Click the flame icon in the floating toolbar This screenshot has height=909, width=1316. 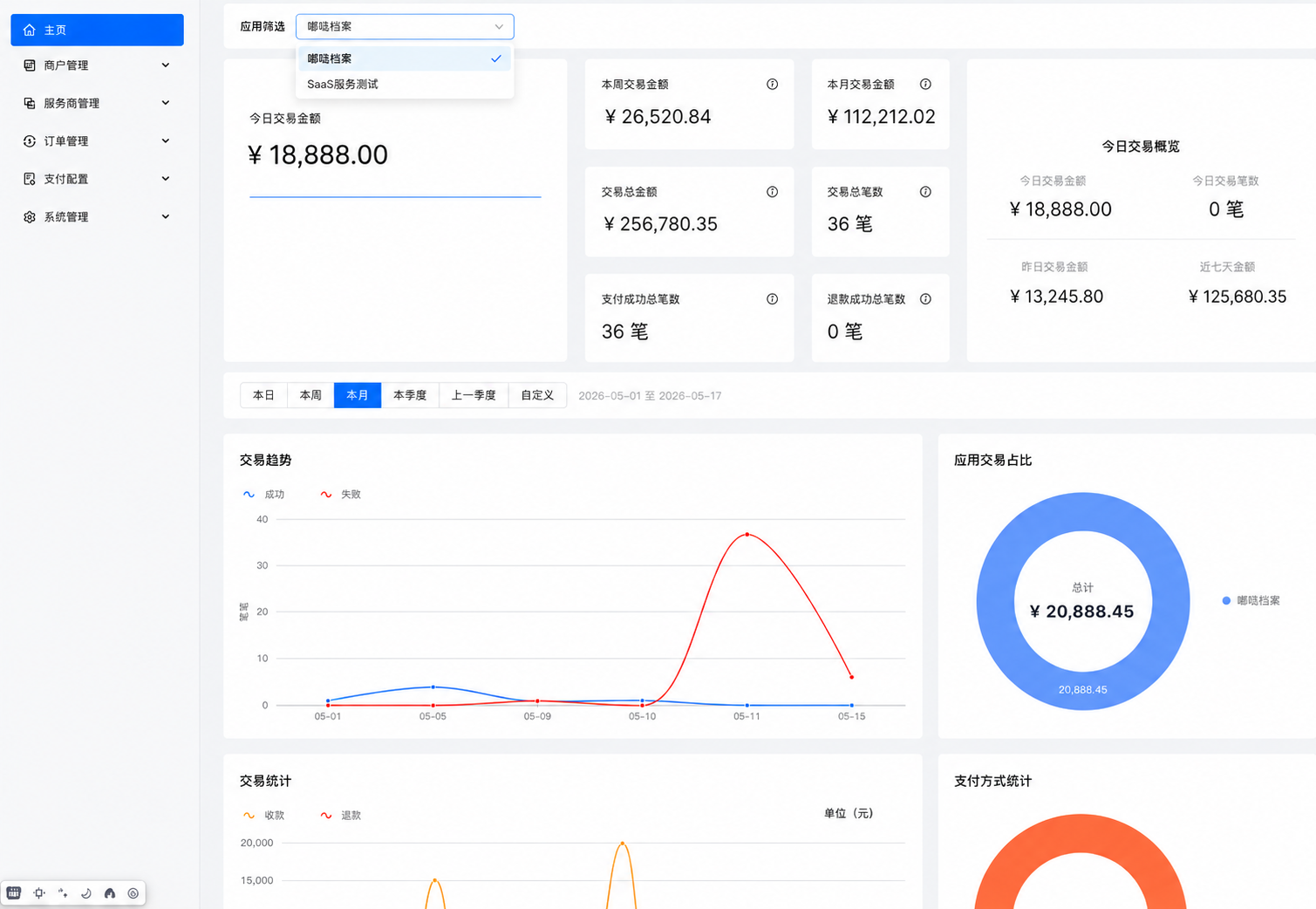click(110, 893)
